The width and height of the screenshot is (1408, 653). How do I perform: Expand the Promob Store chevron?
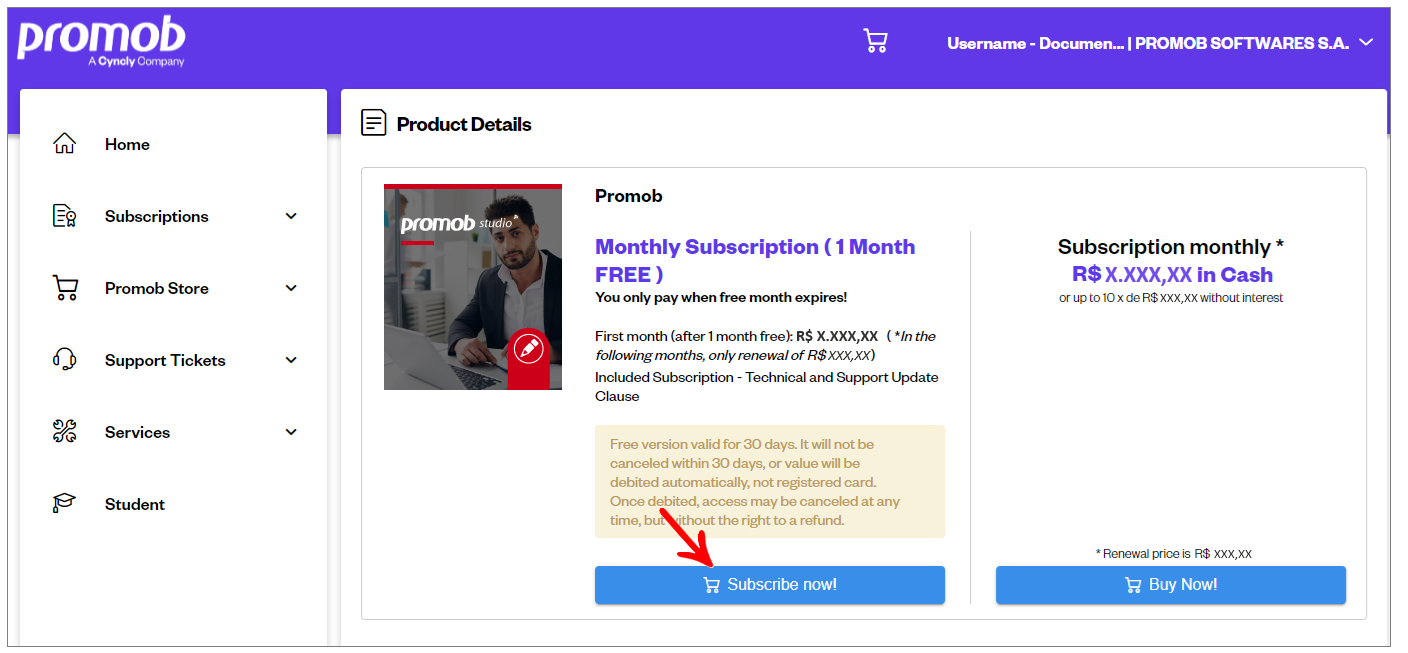tap(291, 288)
